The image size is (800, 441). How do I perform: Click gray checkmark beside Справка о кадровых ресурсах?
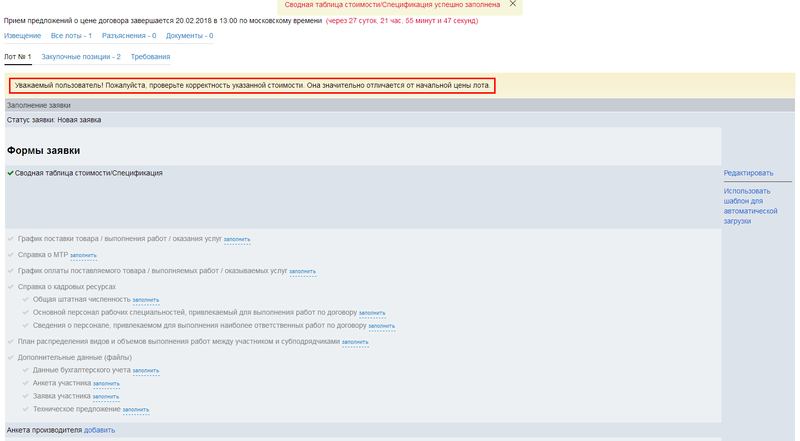pos(10,287)
